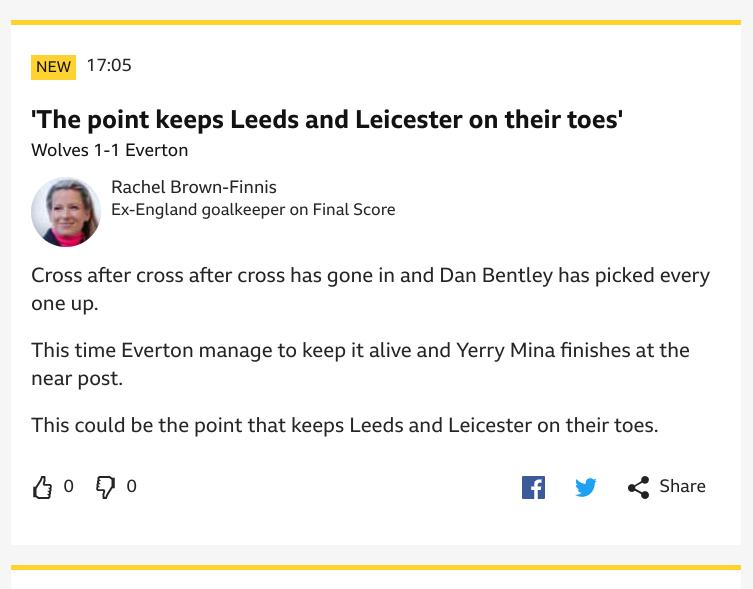Like the post with thumbs-up icon
The image size is (753, 589).
click(42, 487)
